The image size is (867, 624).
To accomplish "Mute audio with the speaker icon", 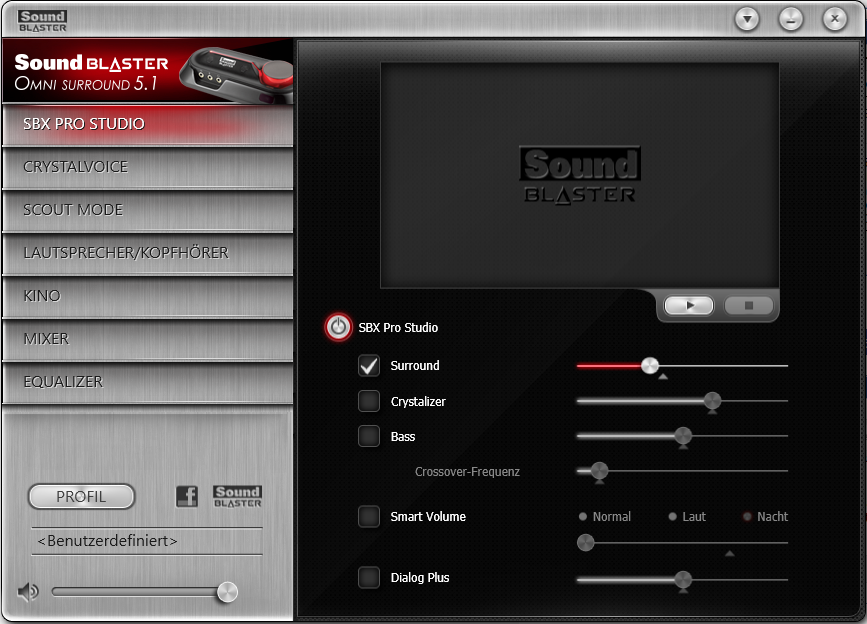I will (x=28, y=592).
